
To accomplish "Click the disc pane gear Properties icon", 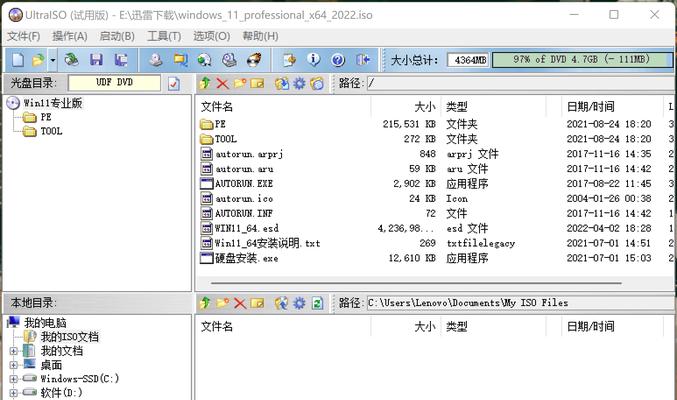I will tap(299, 83).
